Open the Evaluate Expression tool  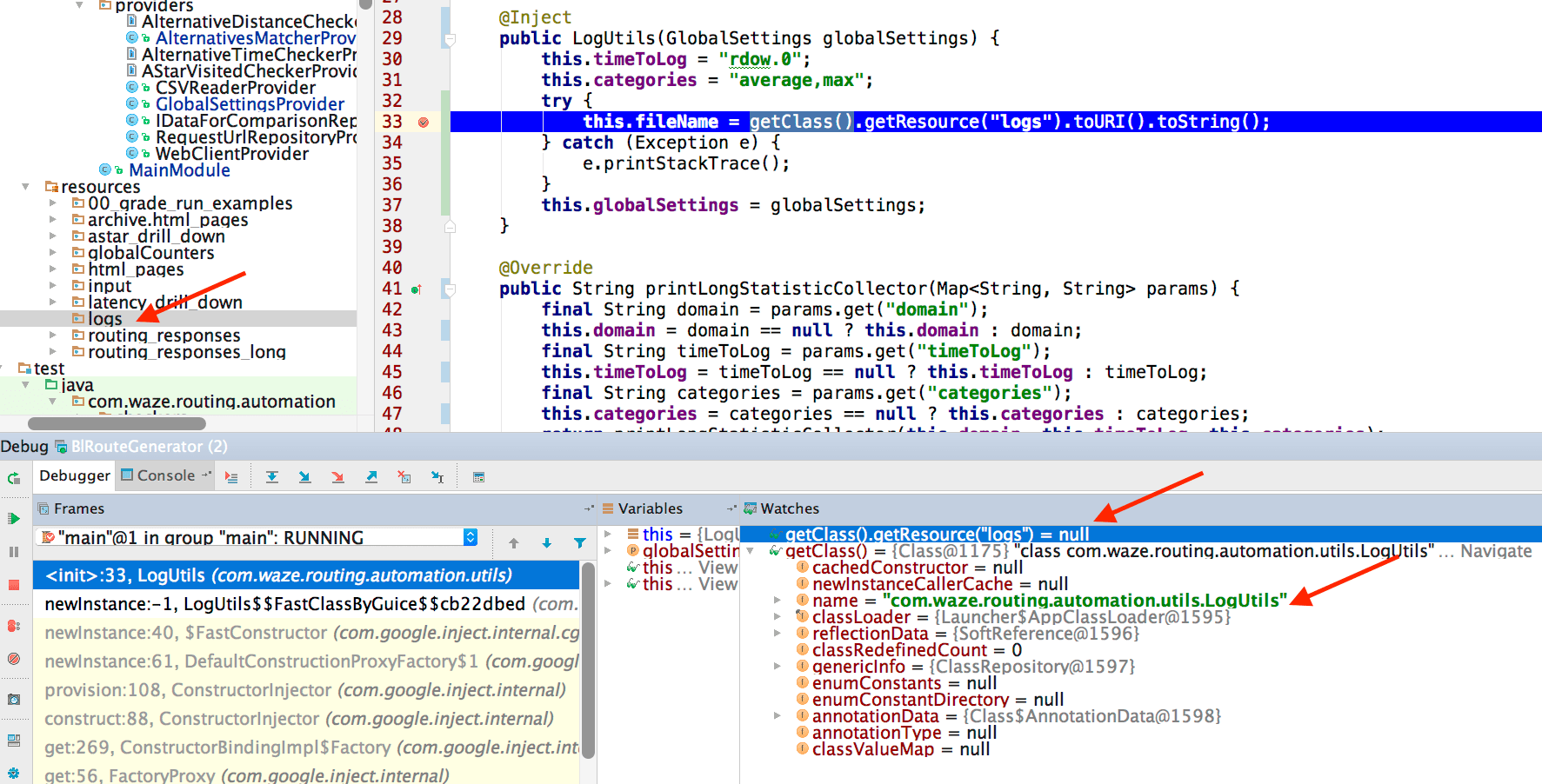coord(480,476)
